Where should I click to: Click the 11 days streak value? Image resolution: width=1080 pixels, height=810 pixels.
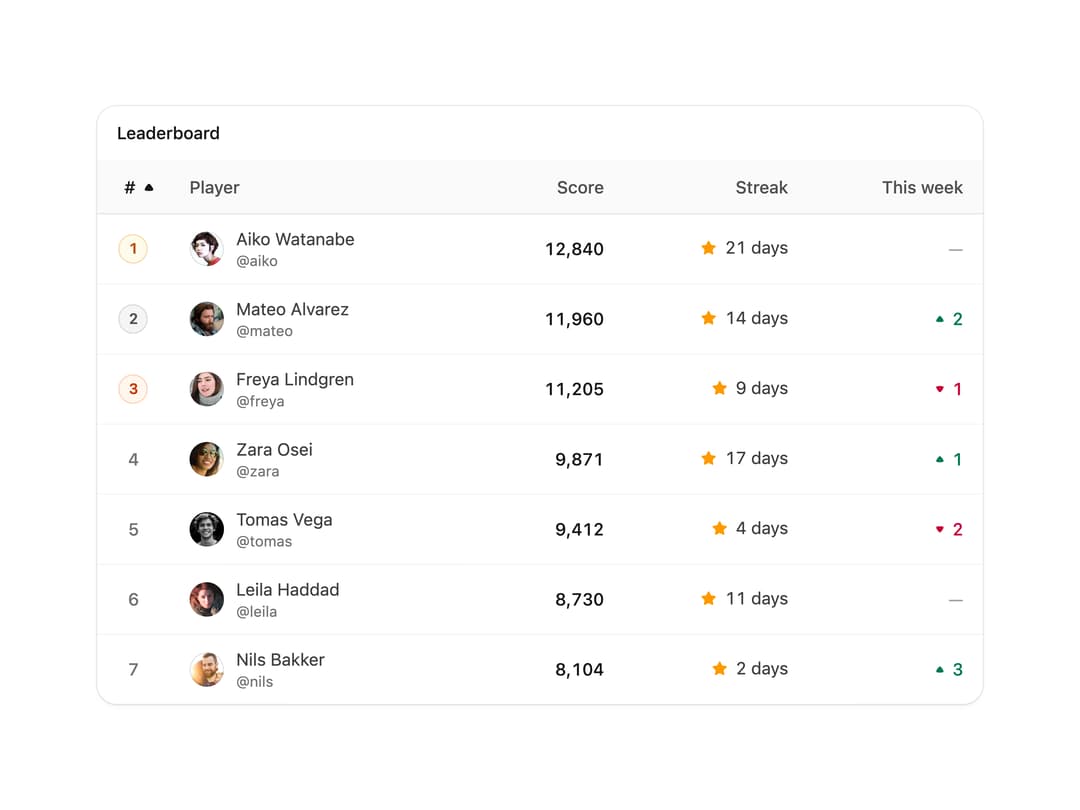pos(756,599)
